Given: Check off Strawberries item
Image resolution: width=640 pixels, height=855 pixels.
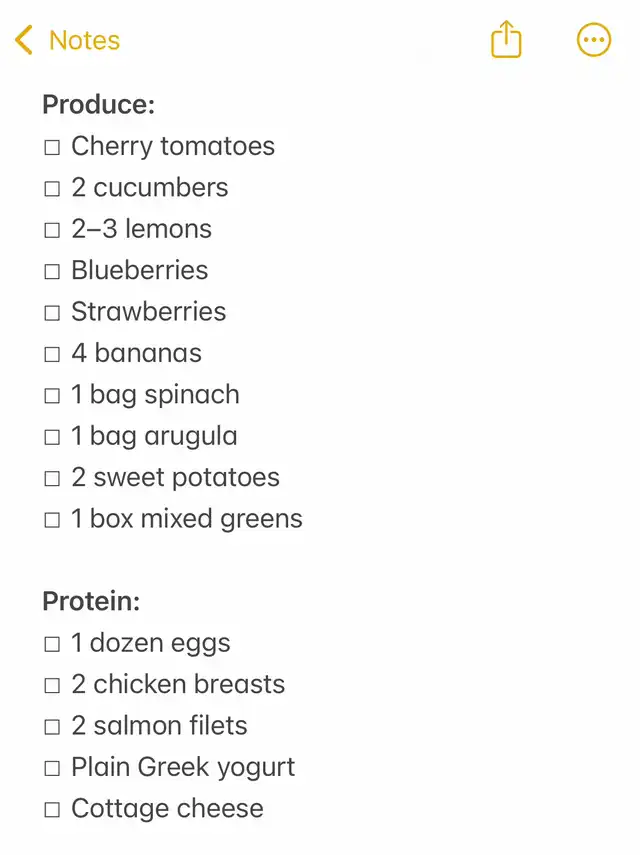Looking at the screenshot, I should pyautogui.click(x=52, y=313).
